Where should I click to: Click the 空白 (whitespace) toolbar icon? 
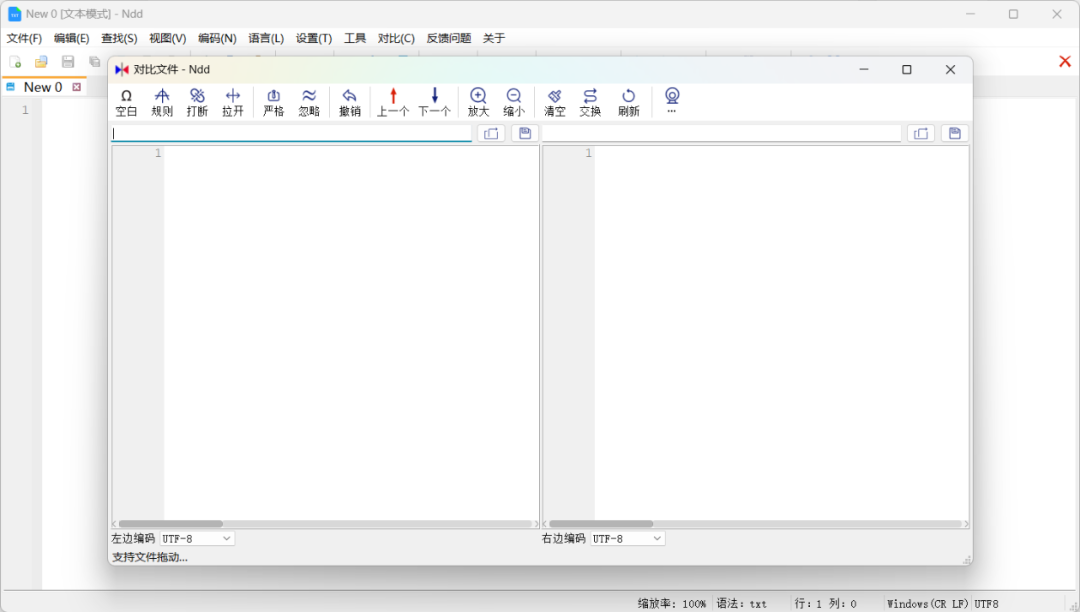point(126,102)
